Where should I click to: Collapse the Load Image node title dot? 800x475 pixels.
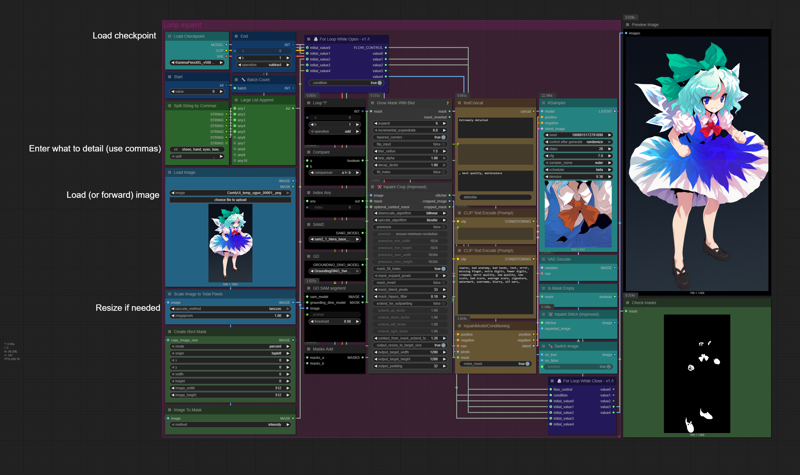click(169, 172)
